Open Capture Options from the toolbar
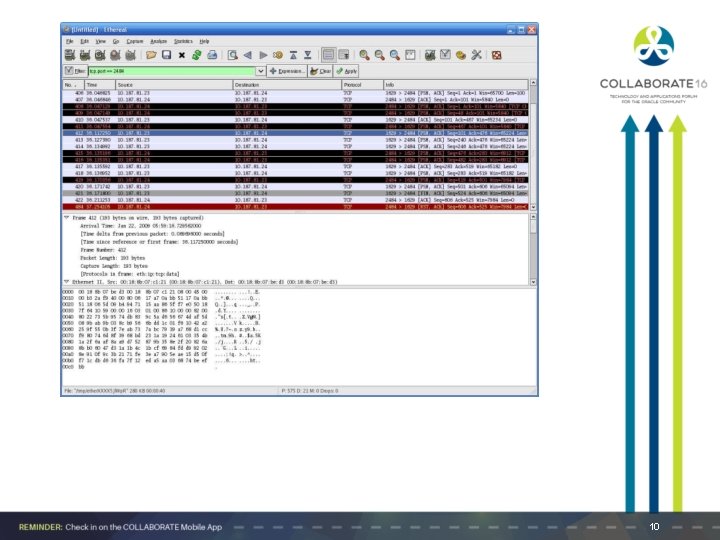720x540 pixels. pyautogui.click(x=85, y=55)
